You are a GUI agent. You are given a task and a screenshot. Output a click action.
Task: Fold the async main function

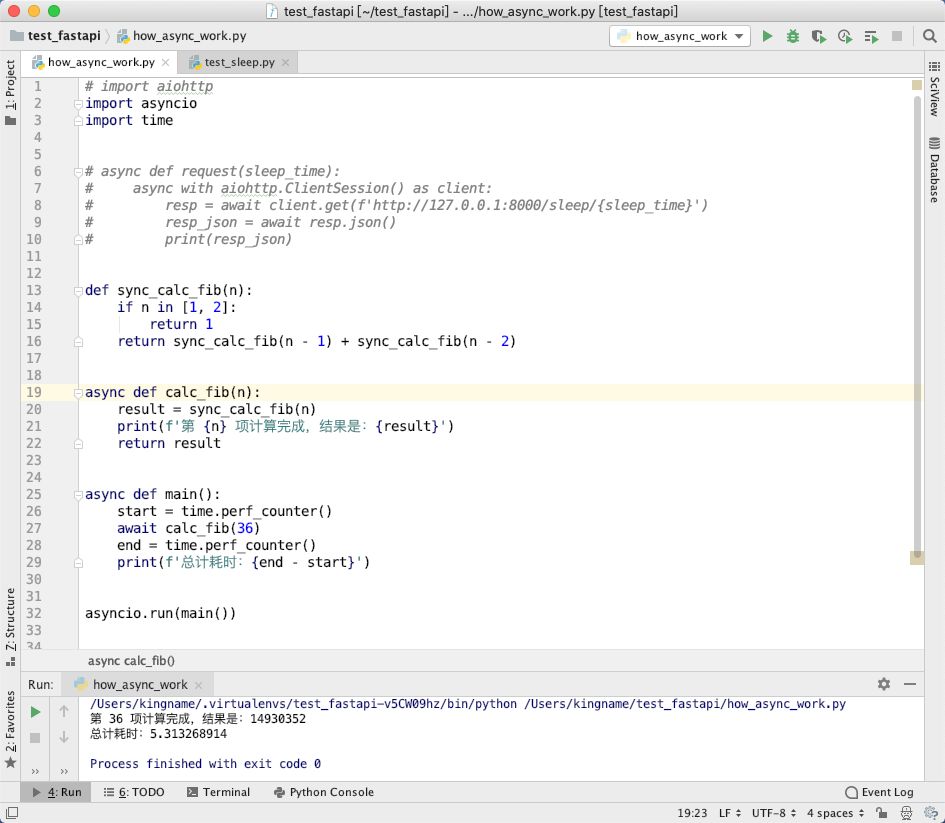[x=78, y=495]
